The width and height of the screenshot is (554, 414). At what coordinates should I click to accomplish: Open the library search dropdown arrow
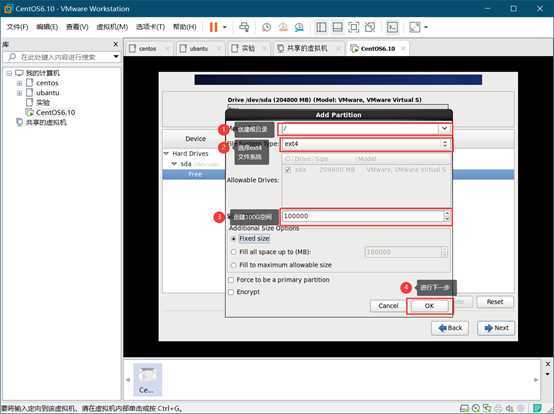coord(116,57)
